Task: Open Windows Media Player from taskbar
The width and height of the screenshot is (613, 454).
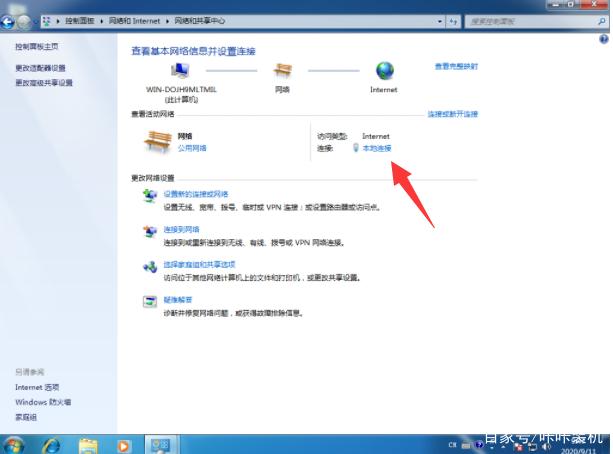Action: coord(123,446)
